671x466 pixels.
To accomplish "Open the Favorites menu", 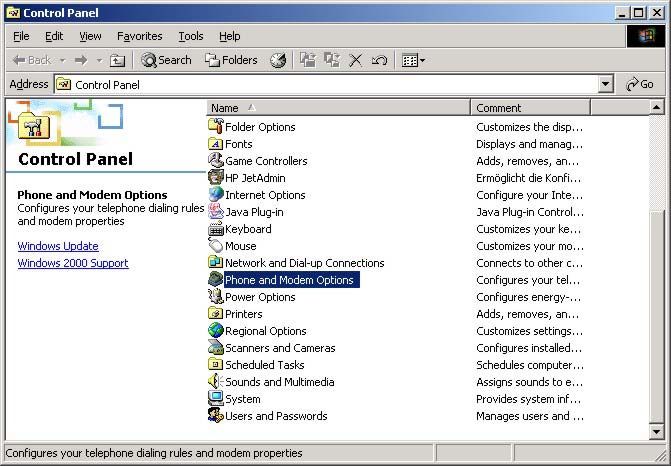I will [140, 36].
